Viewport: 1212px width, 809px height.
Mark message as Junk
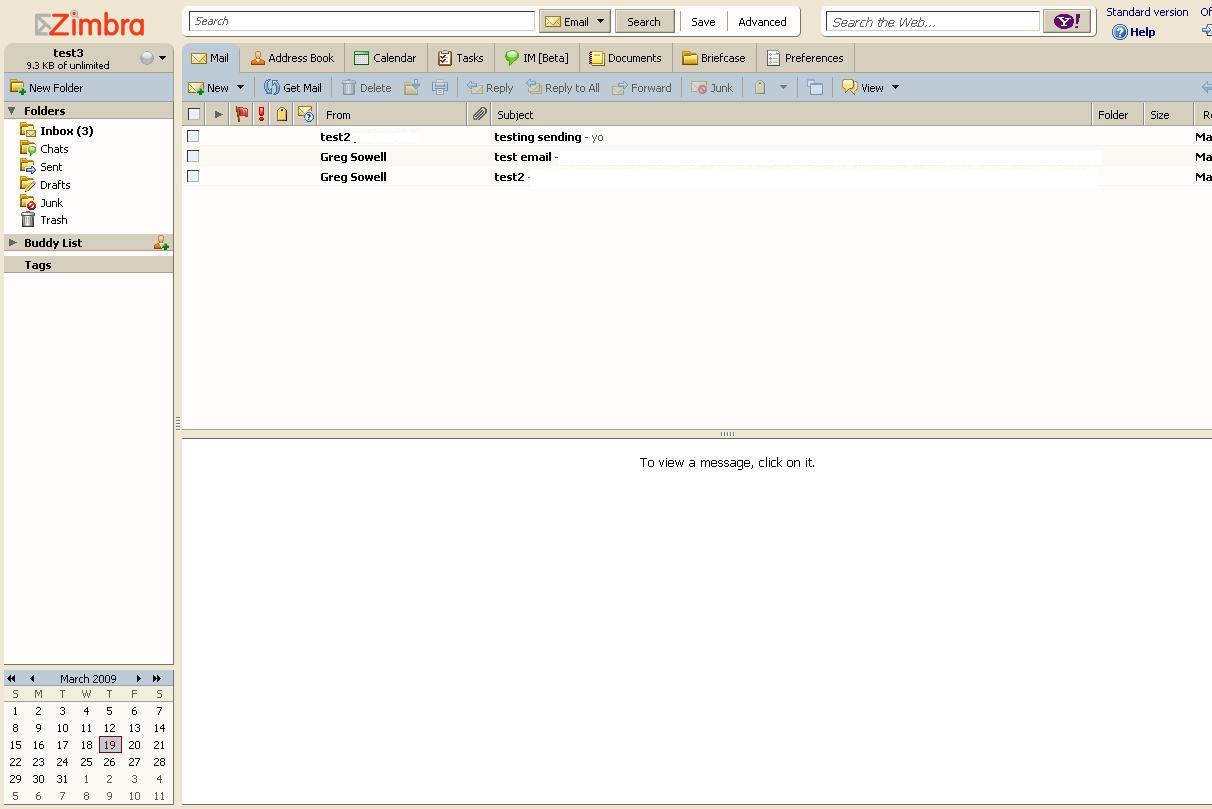[712, 88]
